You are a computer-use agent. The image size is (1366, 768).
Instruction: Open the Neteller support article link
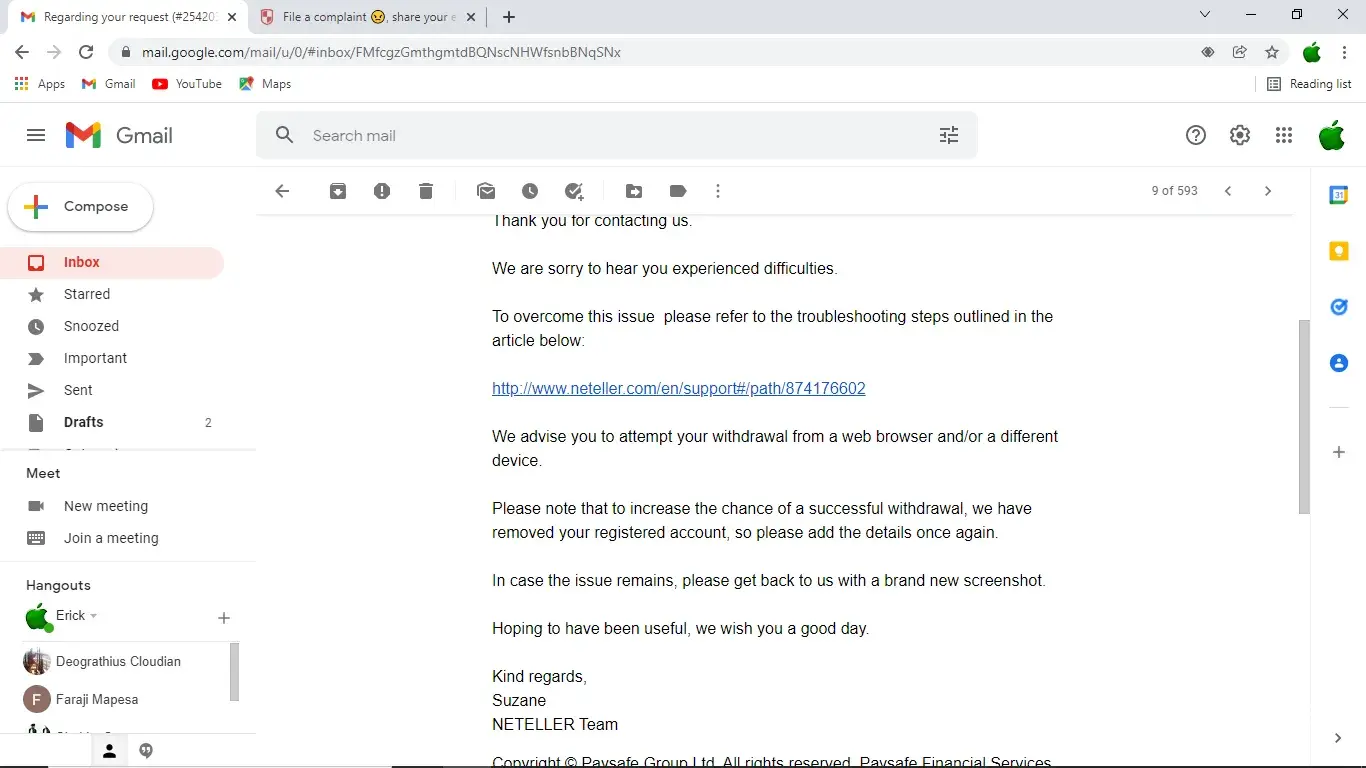tap(678, 388)
